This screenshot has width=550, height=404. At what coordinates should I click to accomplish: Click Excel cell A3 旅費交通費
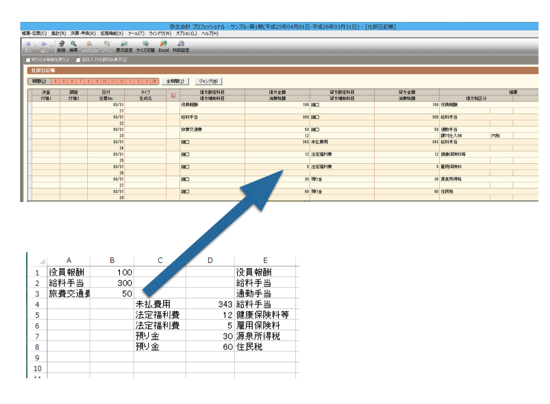coord(69,294)
